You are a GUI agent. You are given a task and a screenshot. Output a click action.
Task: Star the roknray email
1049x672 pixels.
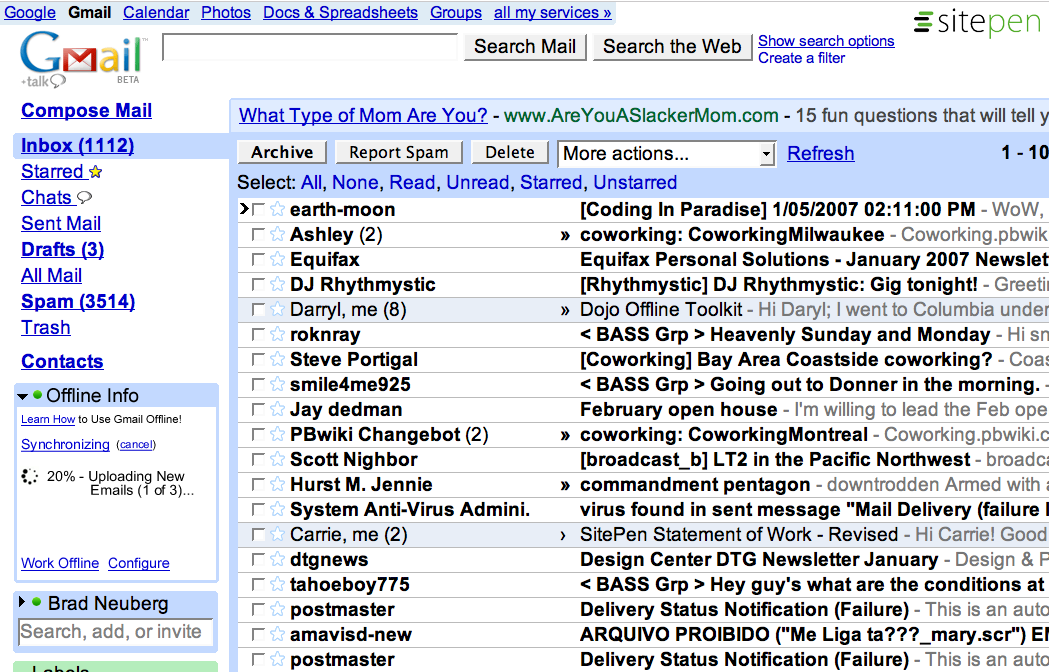click(x=278, y=334)
